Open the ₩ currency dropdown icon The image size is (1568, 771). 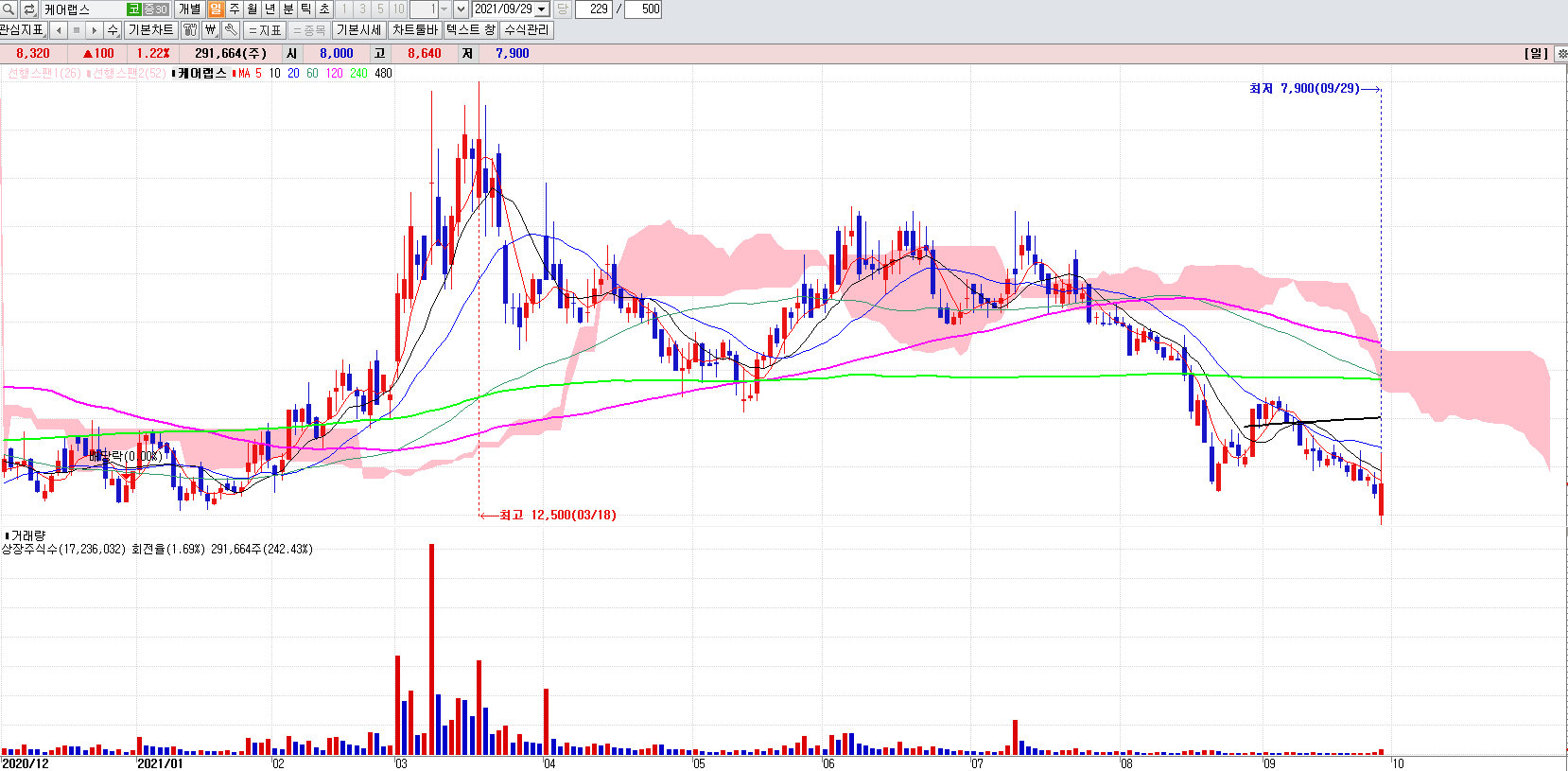point(210,30)
